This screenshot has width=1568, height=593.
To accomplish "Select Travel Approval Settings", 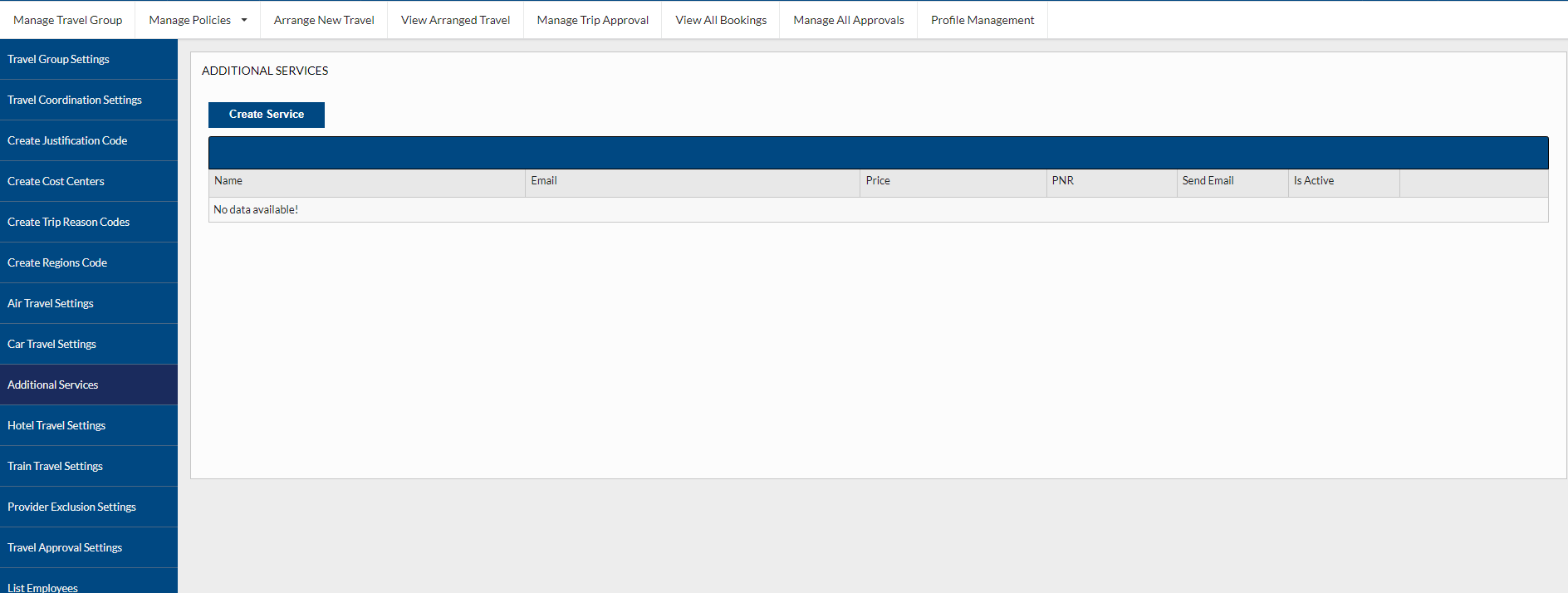I will coord(89,547).
